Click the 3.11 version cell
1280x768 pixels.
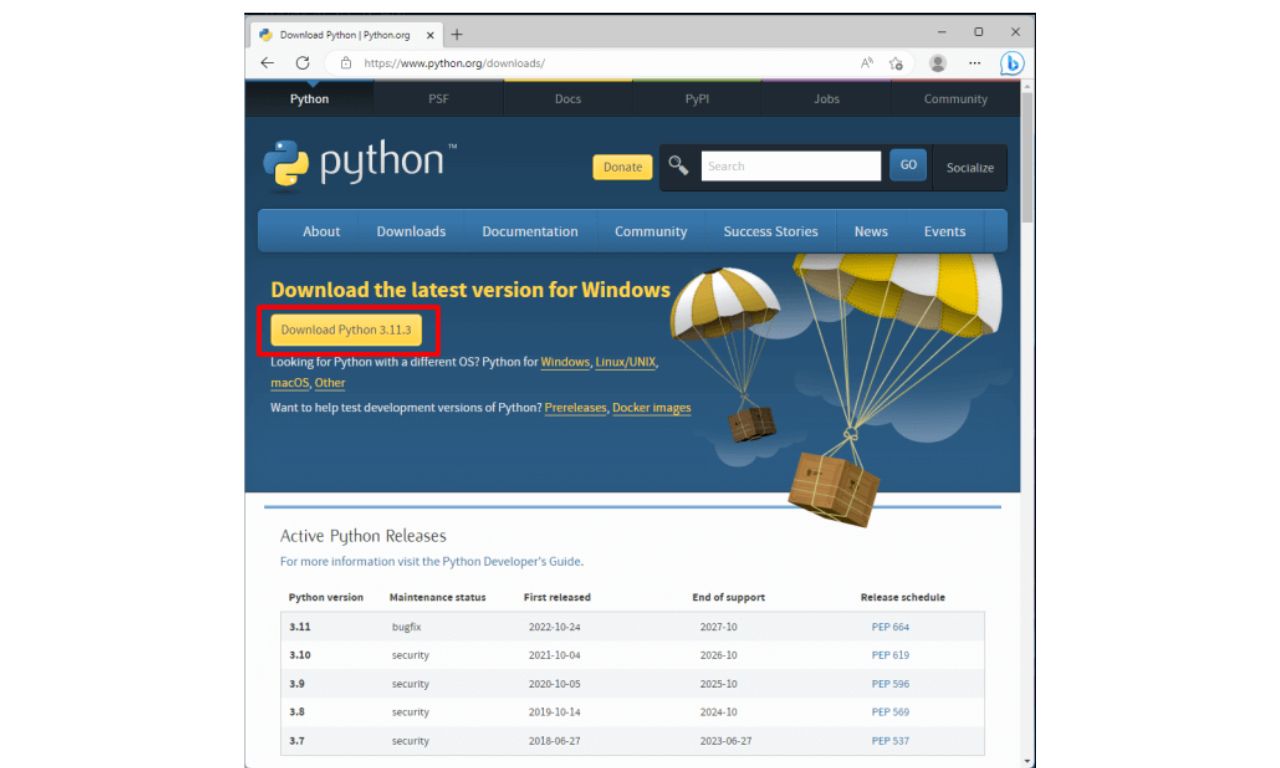coord(300,627)
